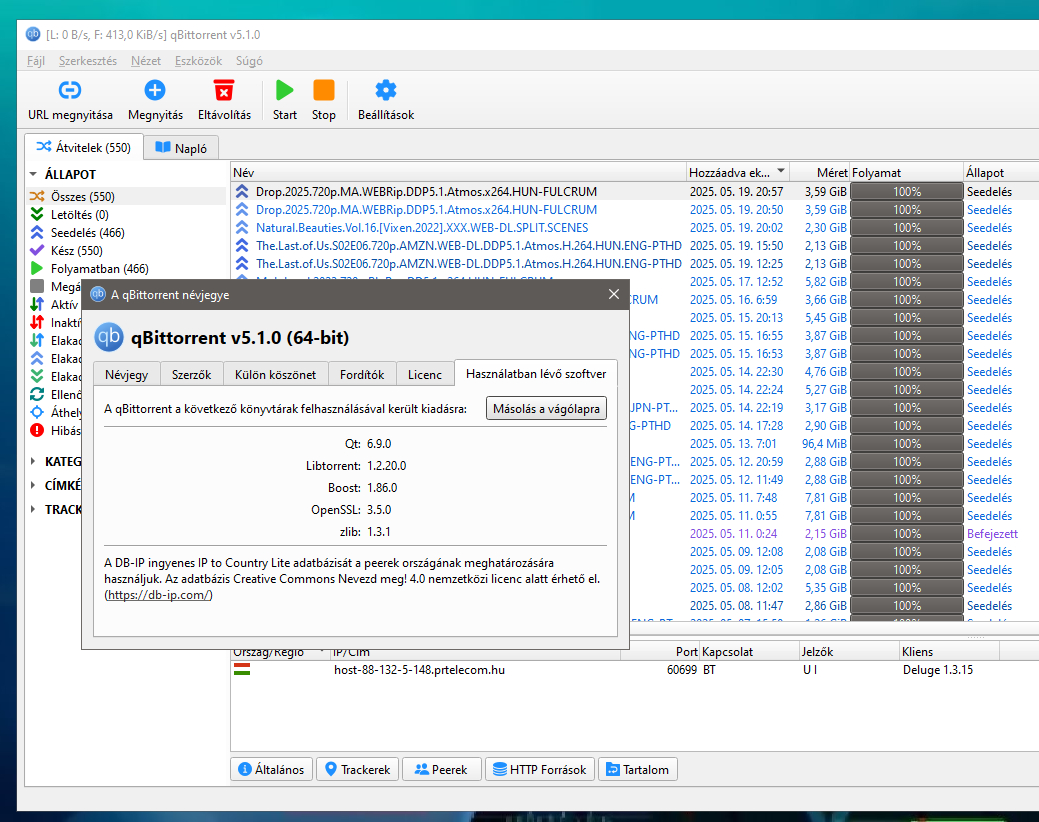Select the Kész (550) filter
Screen dimensions: 1039x822
76,250
